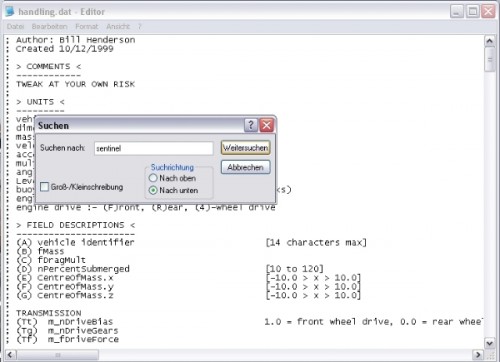Viewport: 500px width, 362px height.
Task: Click the Suchen nach text field
Action: (154, 148)
